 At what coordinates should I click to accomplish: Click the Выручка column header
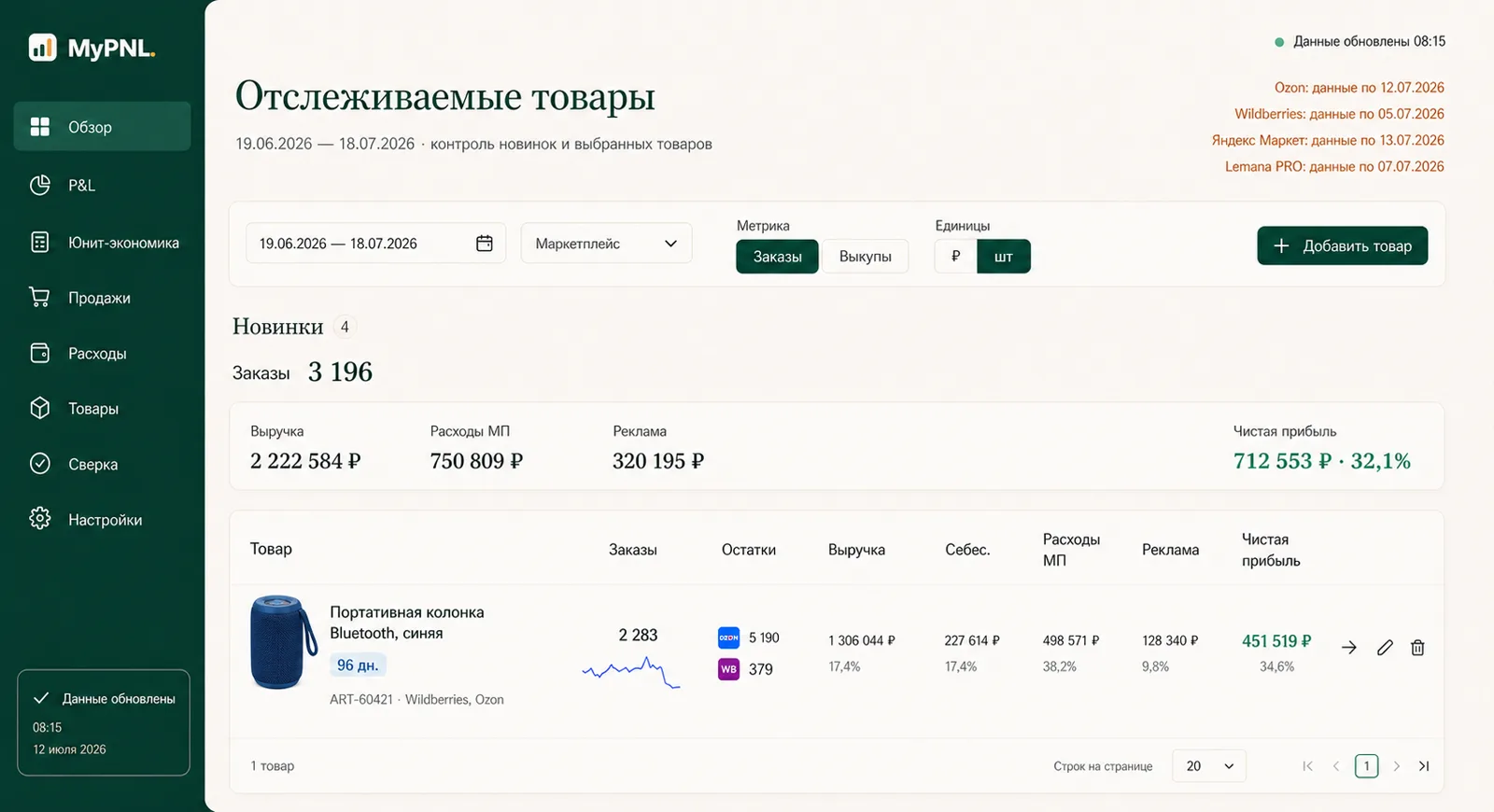click(856, 550)
